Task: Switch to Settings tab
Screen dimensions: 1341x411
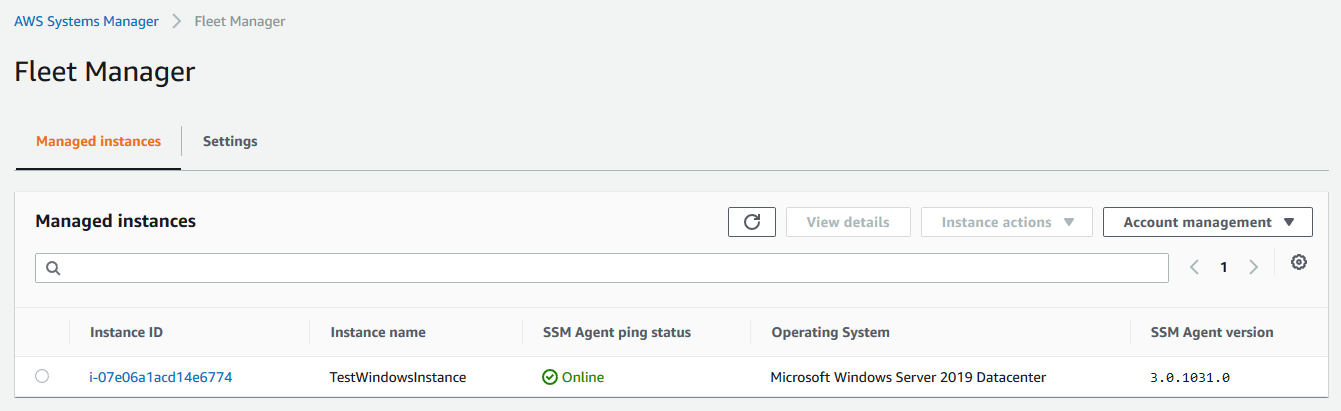Action: point(230,141)
